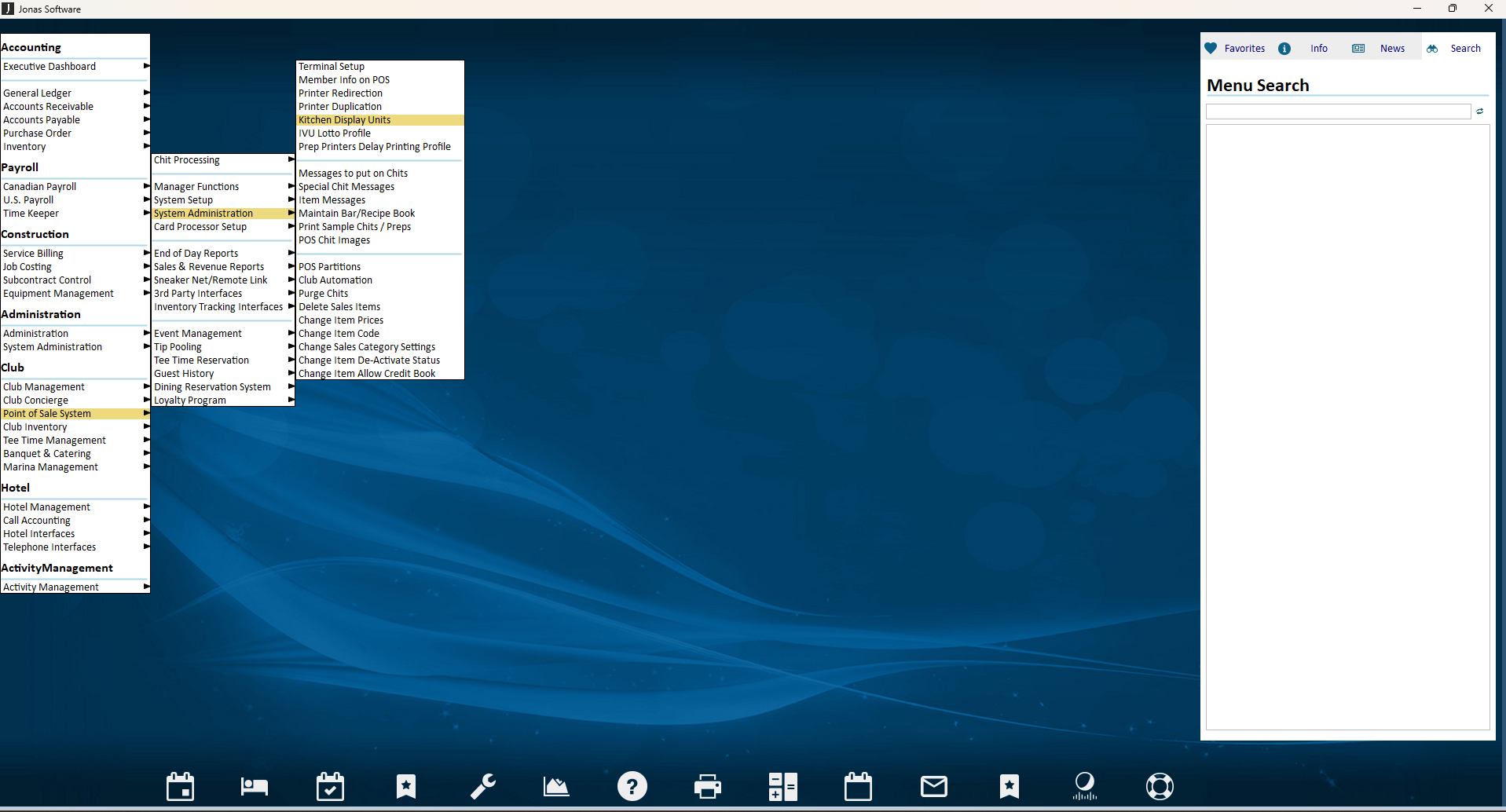Image resolution: width=1506 pixels, height=812 pixels.
Task: Click the bookmark star icon beside the envelope
Action: click(x=1009, y=786)
